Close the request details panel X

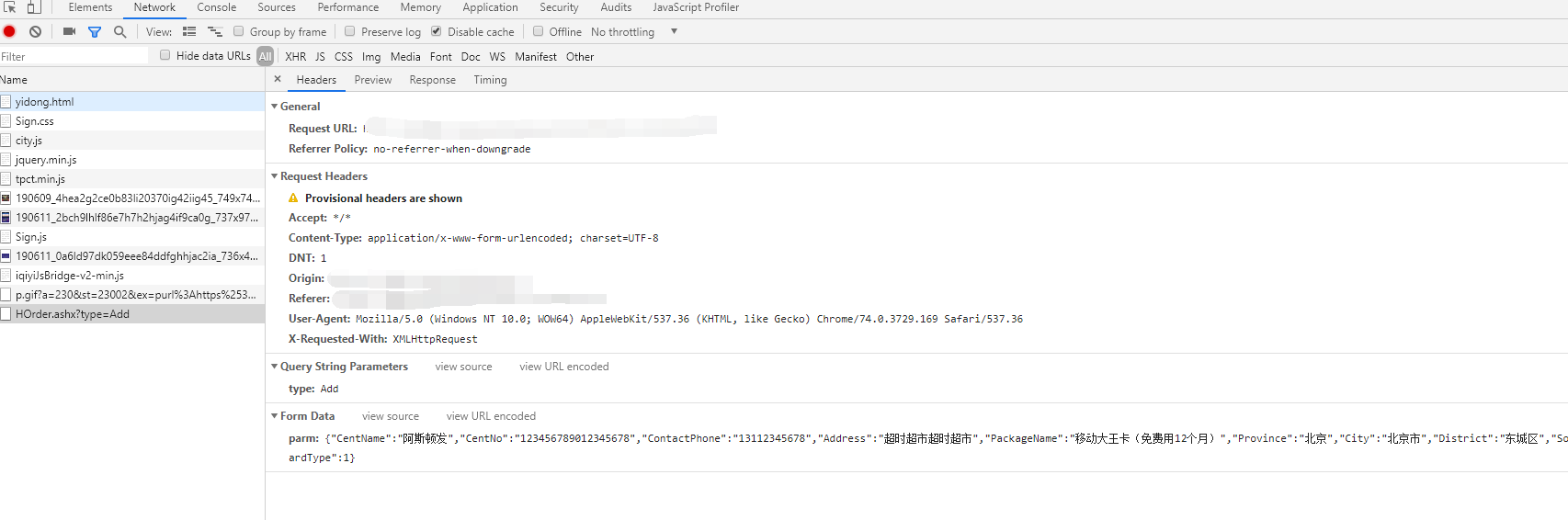coord(278,79)
